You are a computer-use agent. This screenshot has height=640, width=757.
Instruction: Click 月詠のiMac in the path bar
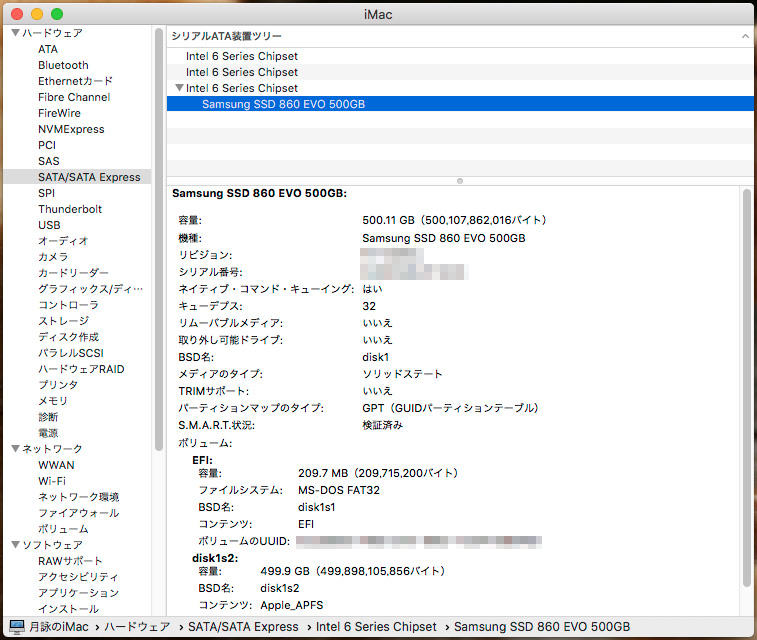[x=58, y=626]
